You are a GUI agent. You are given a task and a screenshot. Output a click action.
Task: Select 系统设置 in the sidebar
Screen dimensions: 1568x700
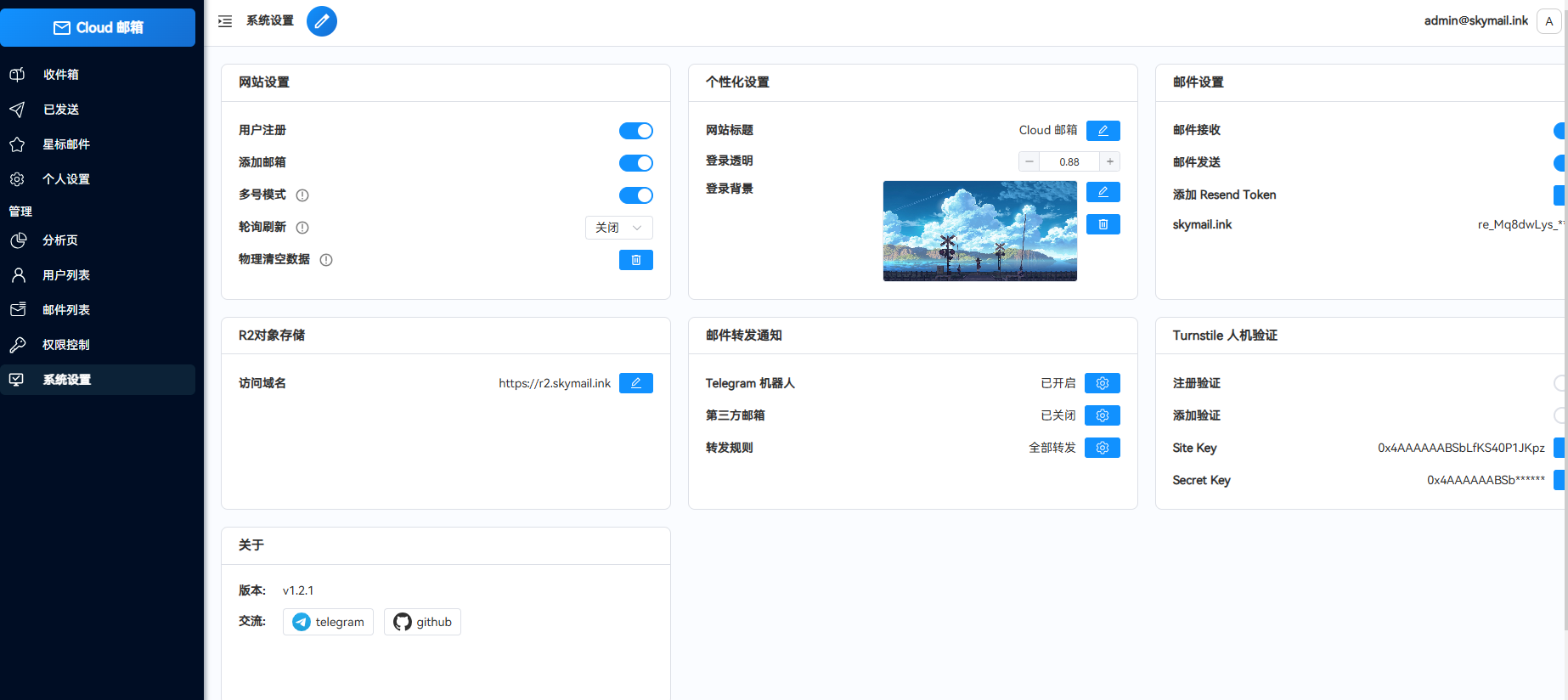(98, 380)
